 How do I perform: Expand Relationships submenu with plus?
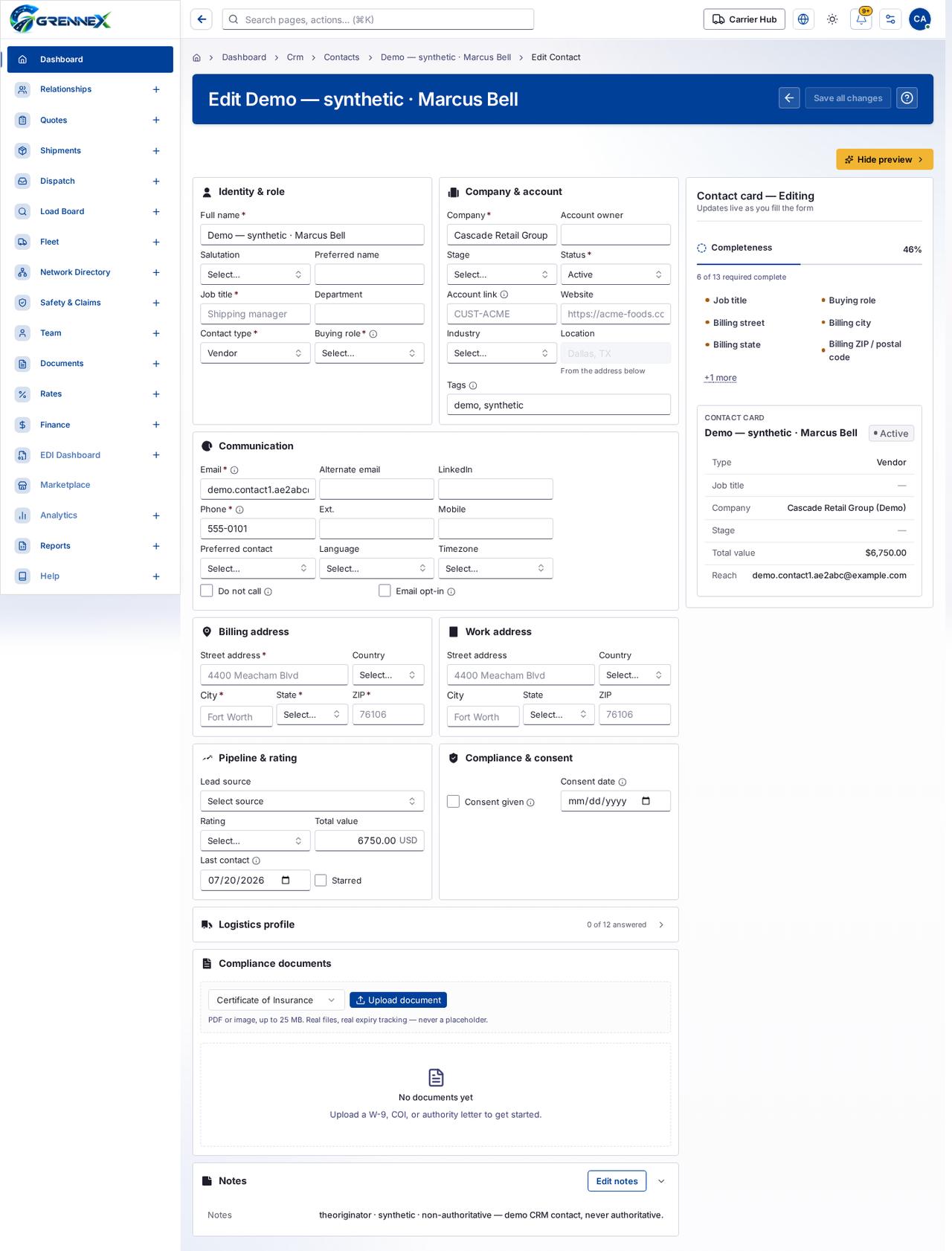coord(156,90)
